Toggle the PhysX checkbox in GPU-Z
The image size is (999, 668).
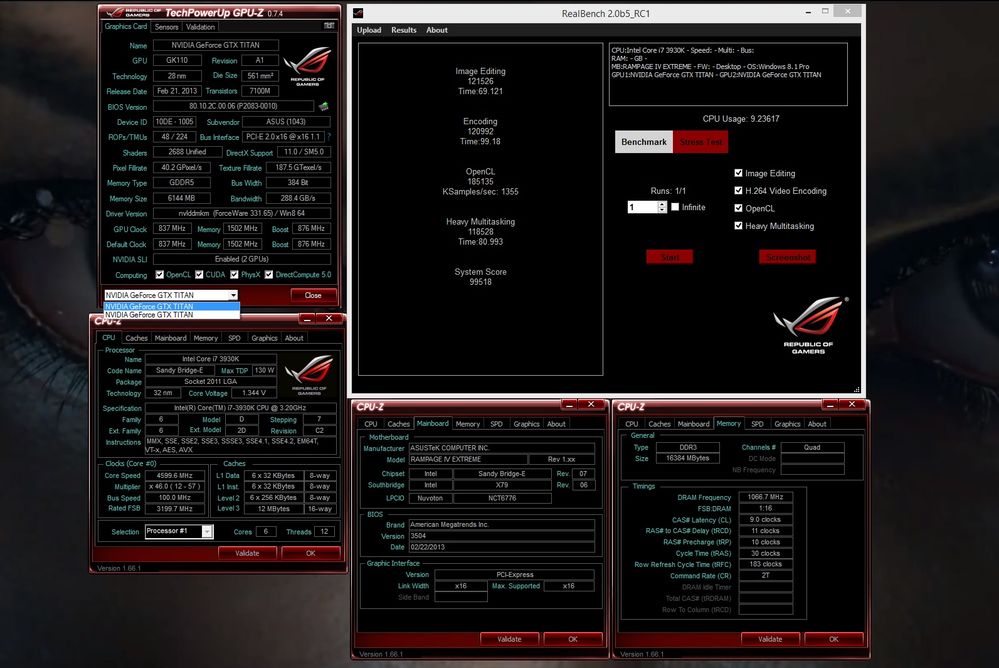point(234,275)
